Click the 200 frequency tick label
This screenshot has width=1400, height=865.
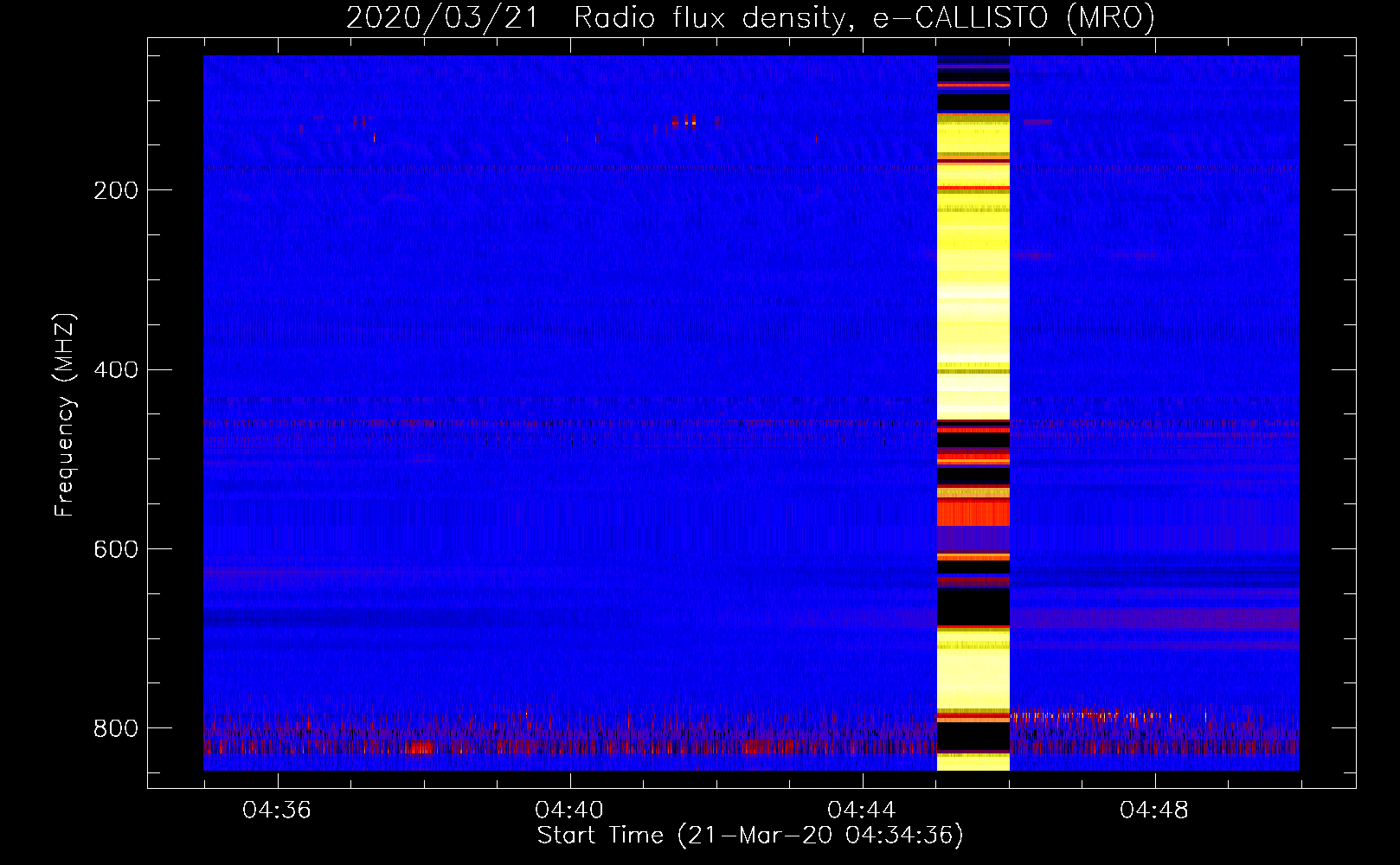(116, 190)
